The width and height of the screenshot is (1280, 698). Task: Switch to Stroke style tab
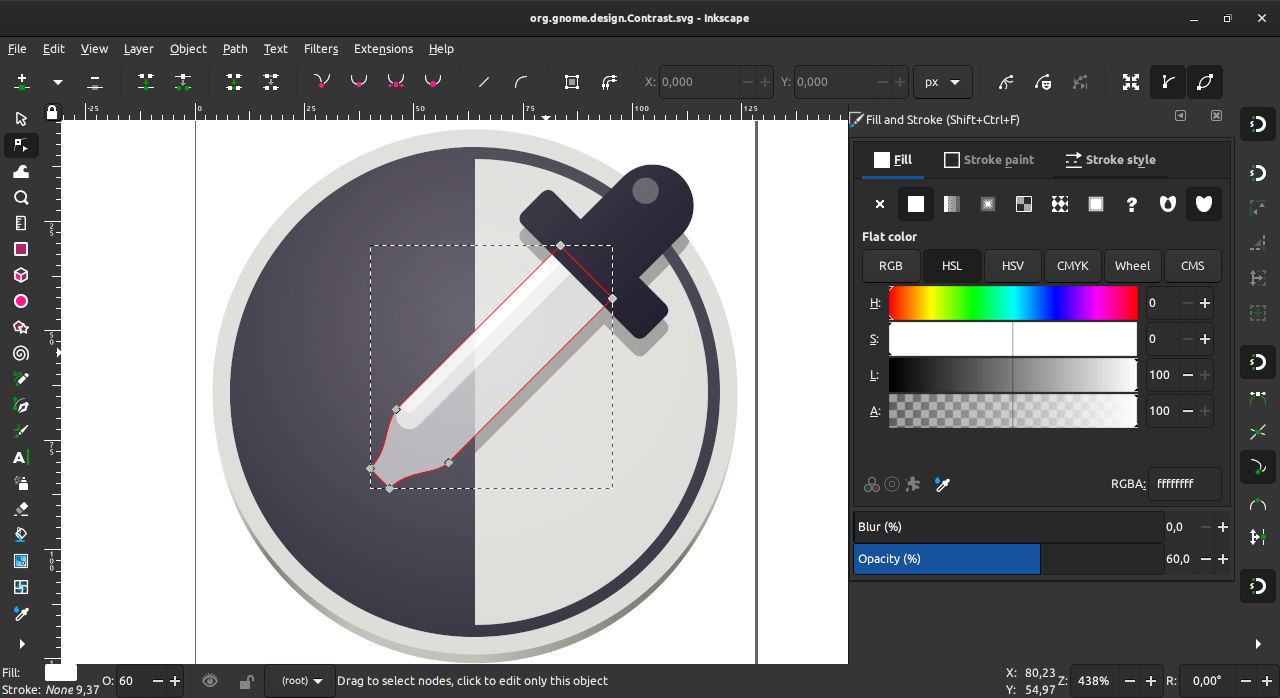pyautogui.click(x=1110, y=159)
